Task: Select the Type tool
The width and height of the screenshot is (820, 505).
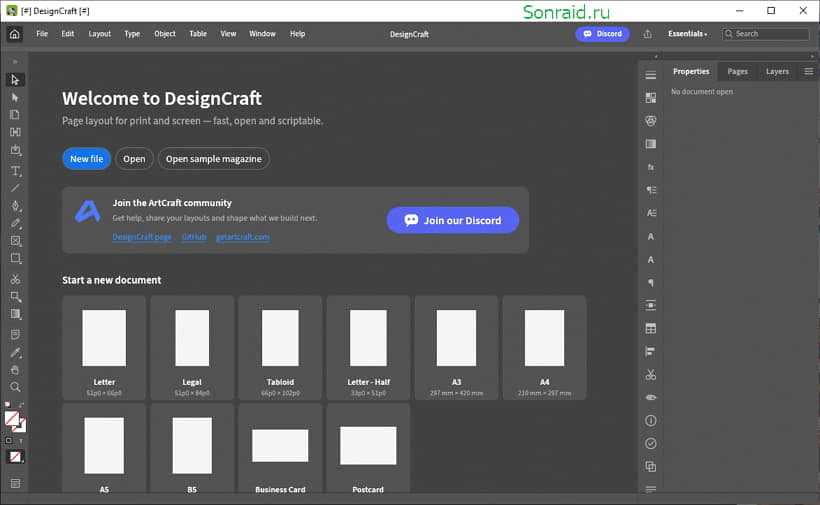Action: pyautogui.click(x=16, y=171)
